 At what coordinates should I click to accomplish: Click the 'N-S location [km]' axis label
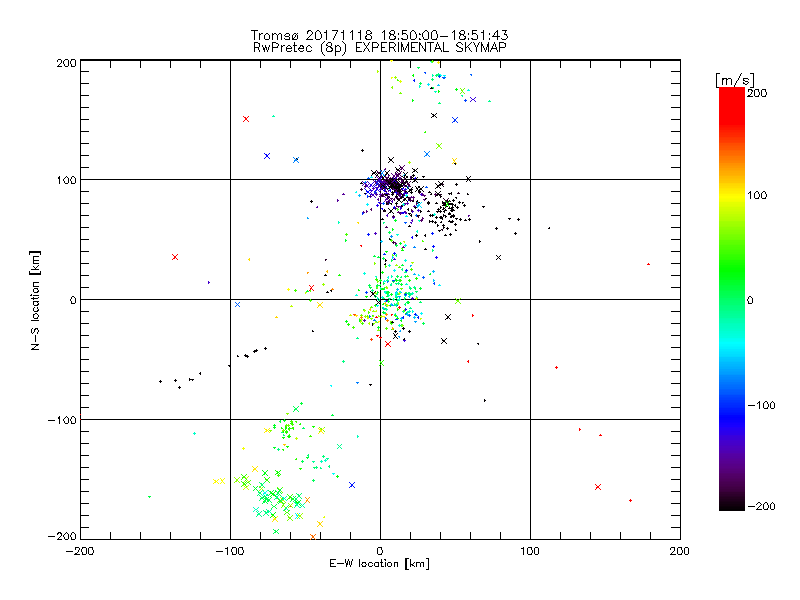35,300
